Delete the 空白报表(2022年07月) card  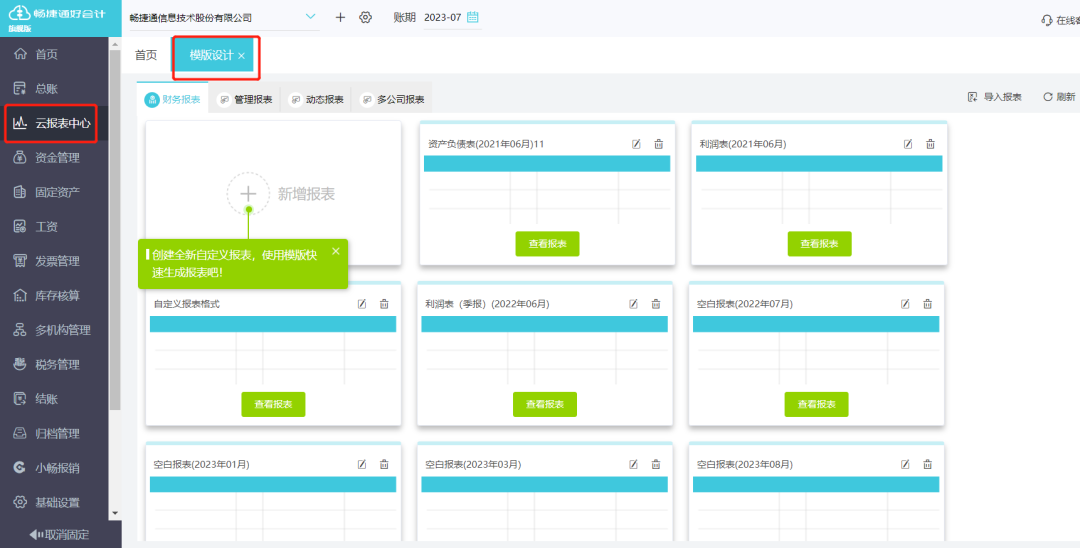928,304
